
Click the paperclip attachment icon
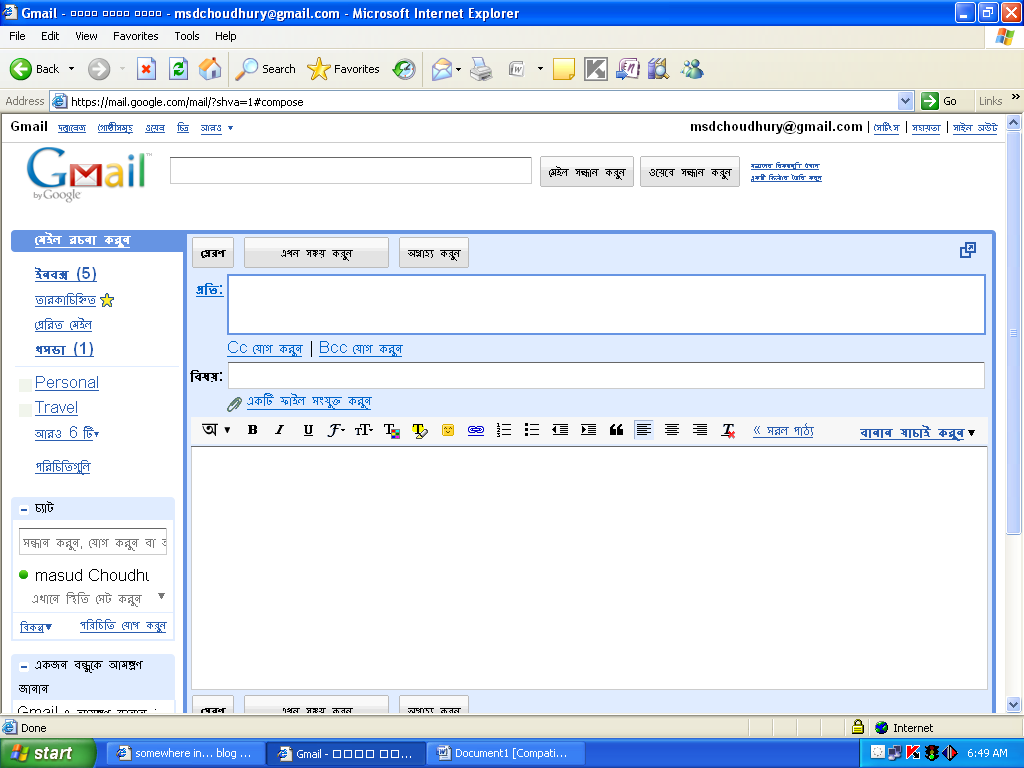tap(234, 404)
